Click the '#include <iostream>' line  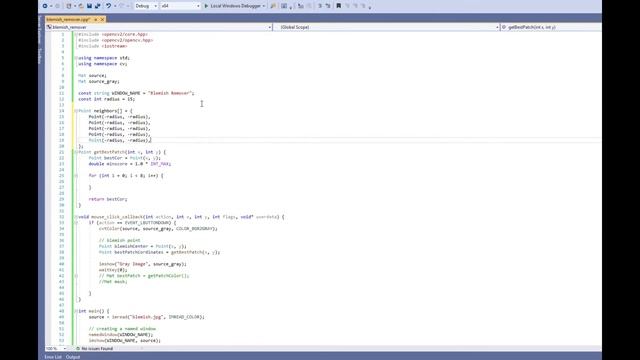coord(103,46)
